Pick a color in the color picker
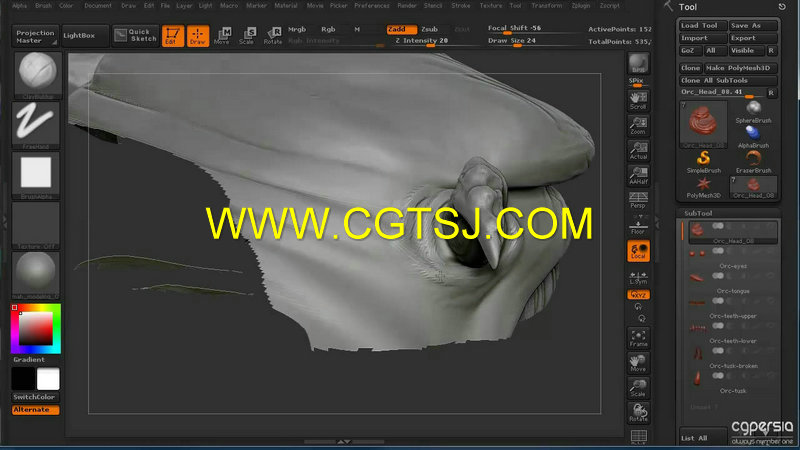 [36, 329]
